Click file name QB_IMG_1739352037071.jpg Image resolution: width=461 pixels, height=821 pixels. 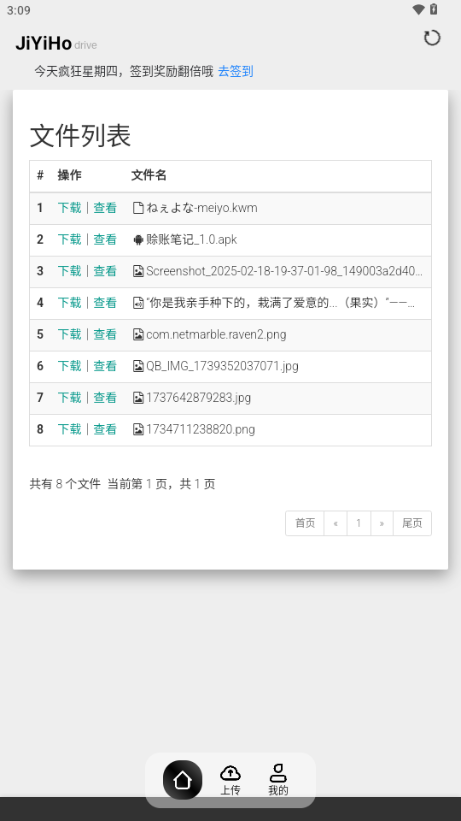222,365
